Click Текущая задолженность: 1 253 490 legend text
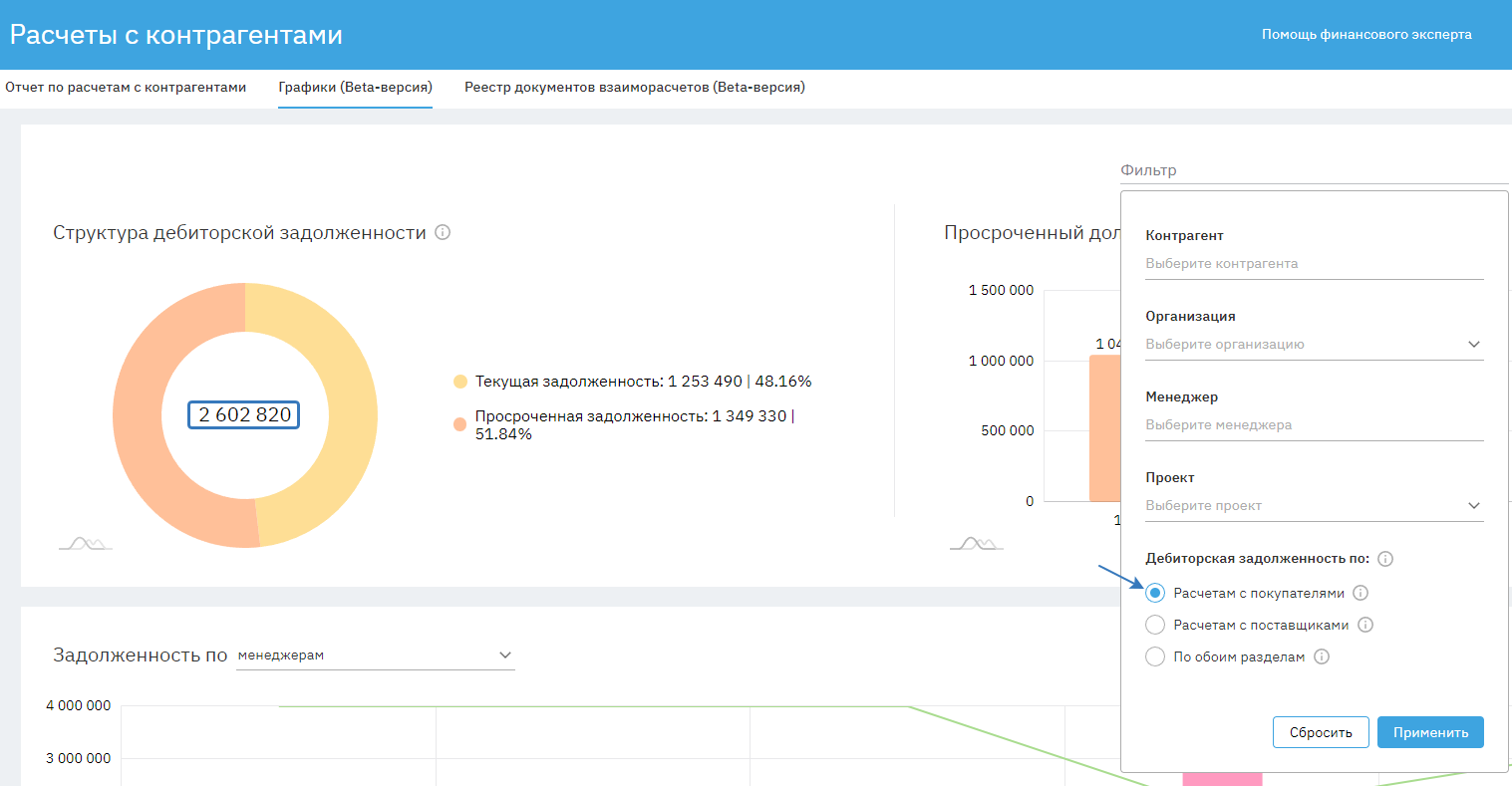This screenshot has height=786, width=1512. pos(643,382)
